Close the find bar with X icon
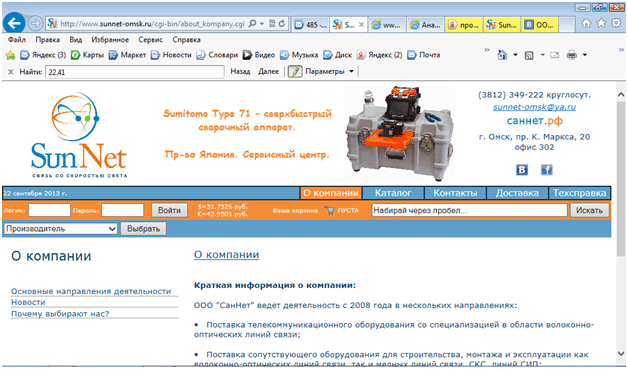This screenshot has width=628, height=369. pos(11,72)
